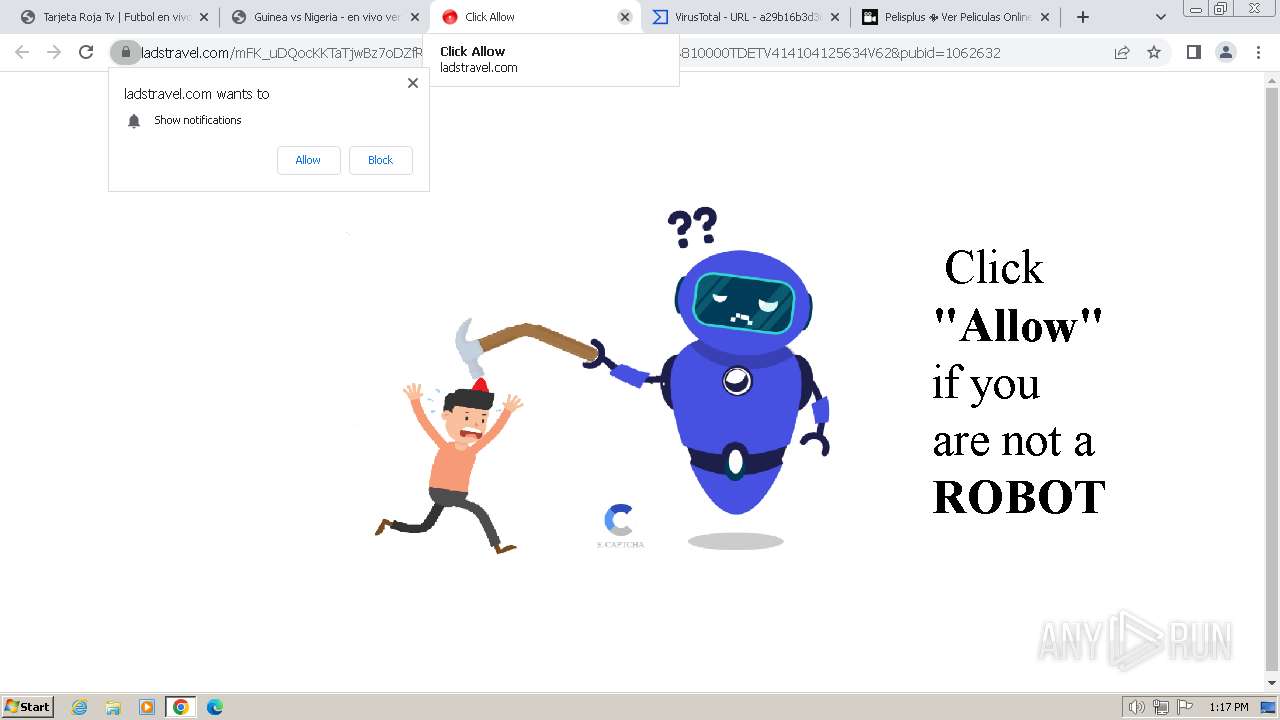The height and width of the screenshot is (720, 1280).
Task: Click the notification bell icon
Action: [x=134, y=121]
